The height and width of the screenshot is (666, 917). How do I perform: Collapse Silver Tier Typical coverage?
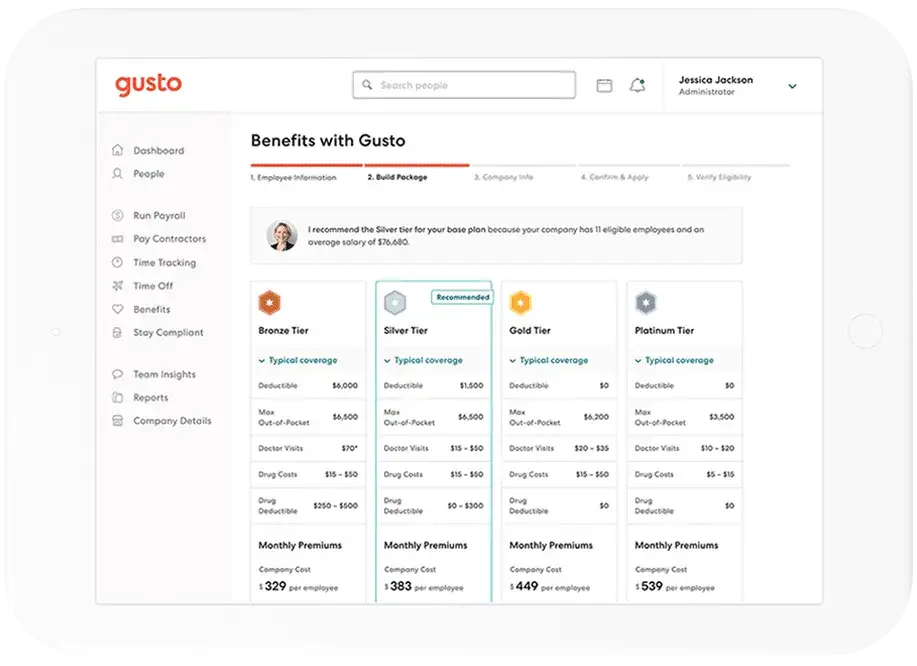point(423,360)
